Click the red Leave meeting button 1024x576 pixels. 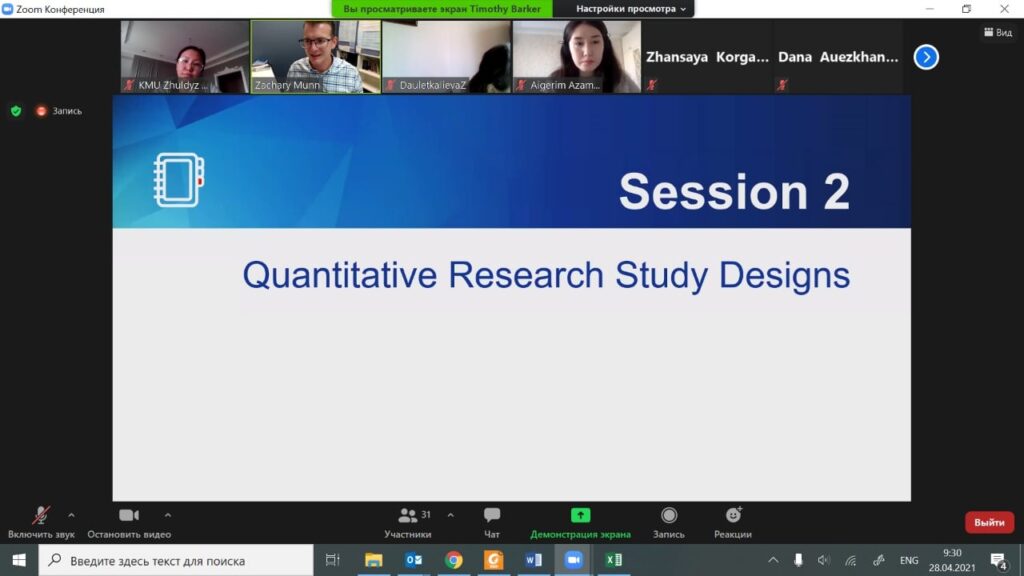coord(989,522)
